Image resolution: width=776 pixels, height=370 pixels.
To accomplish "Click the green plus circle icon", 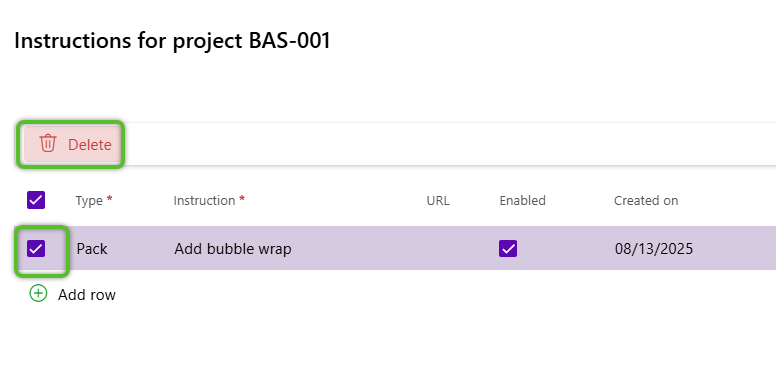I will tap(38, 293).
